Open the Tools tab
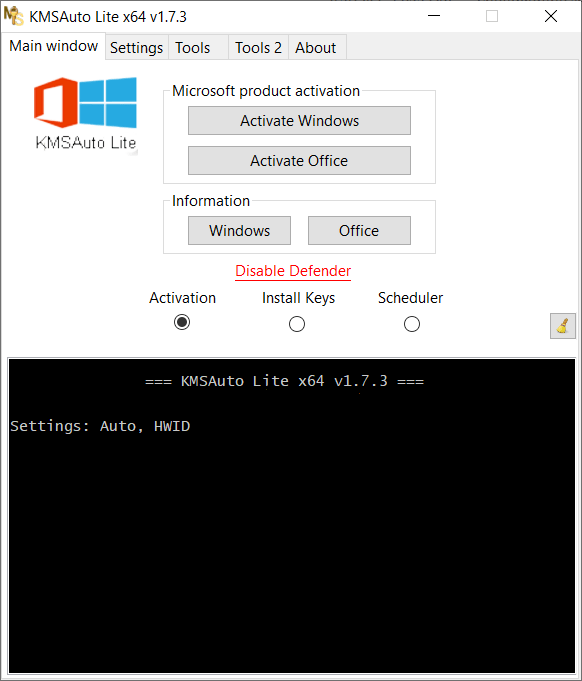The height and width of the screenshot is (681, 582). (198, 47)
